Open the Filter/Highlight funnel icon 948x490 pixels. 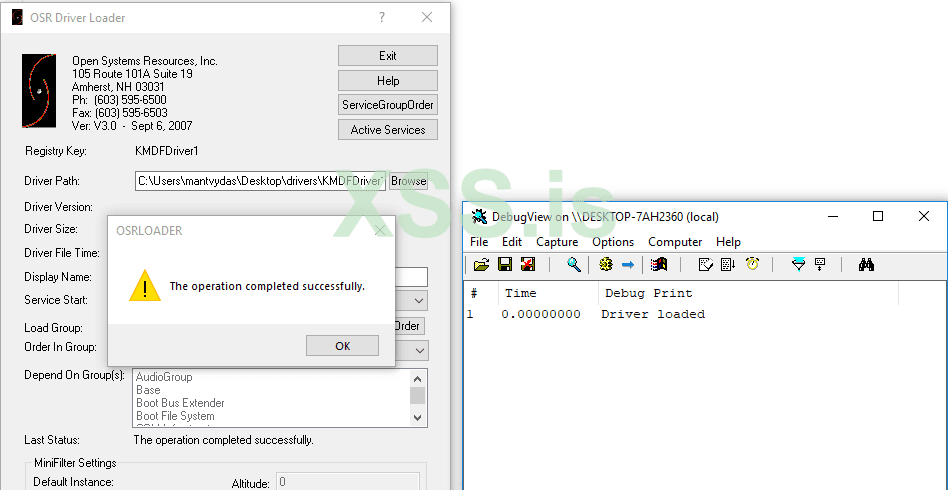799,264
